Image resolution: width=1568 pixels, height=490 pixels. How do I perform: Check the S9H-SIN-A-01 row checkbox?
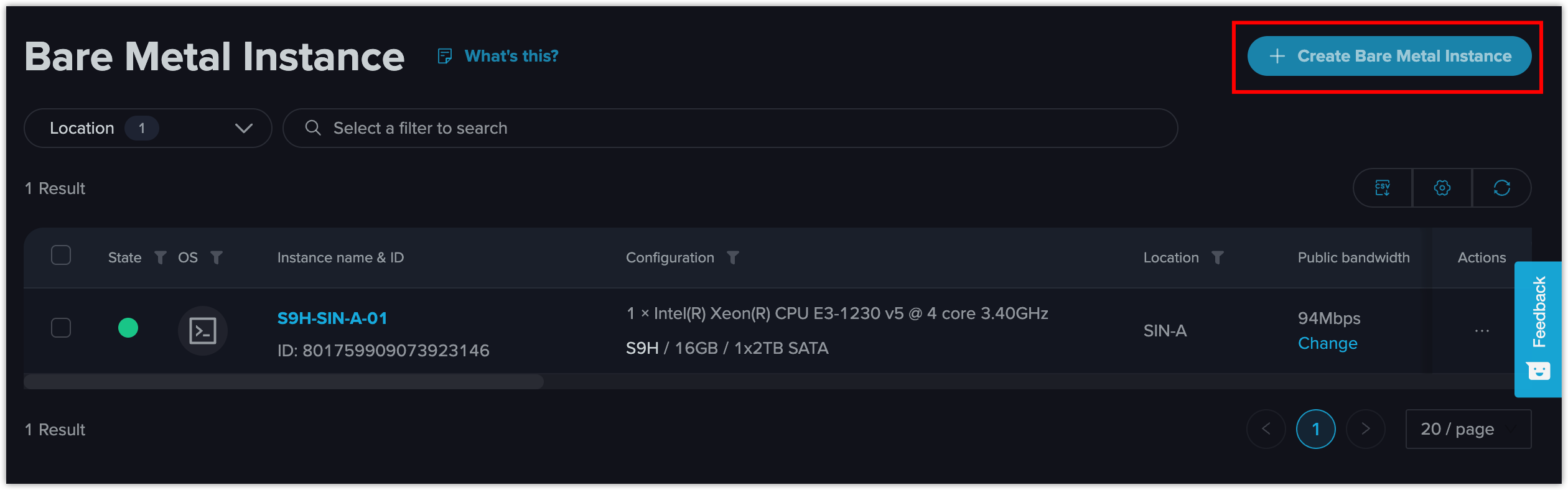tap(61, 328)
